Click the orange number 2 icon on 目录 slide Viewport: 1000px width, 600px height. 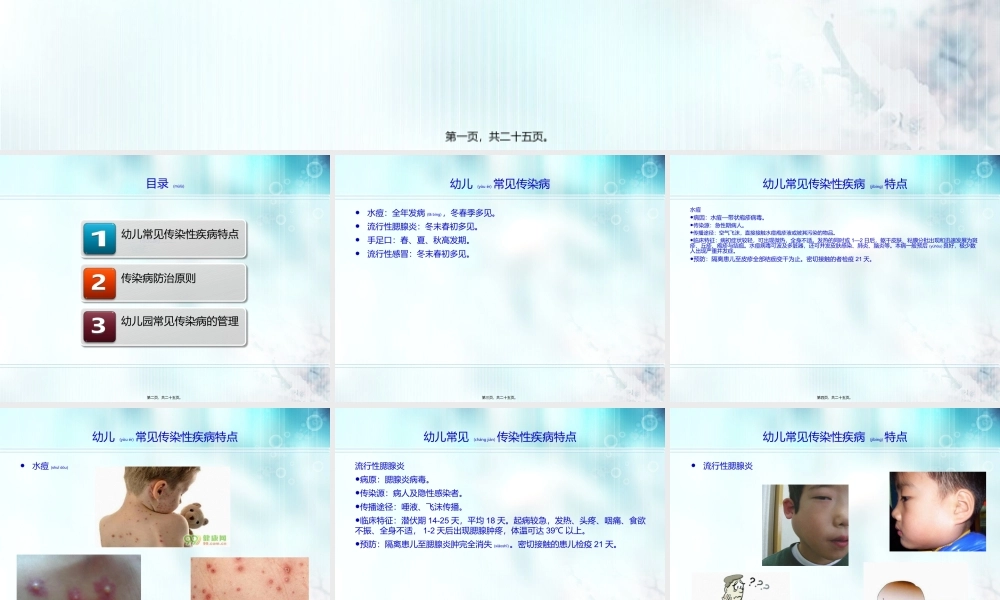coord(97,283)
